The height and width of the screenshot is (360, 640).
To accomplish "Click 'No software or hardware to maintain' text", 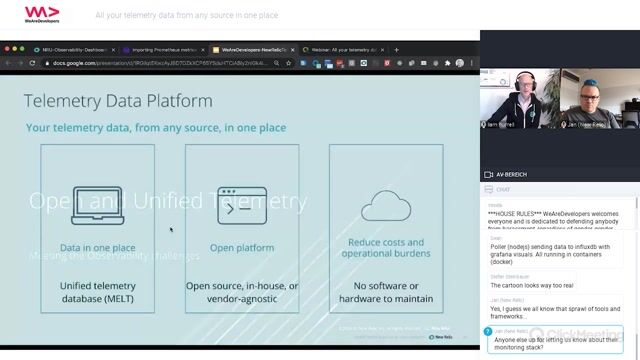I will (386, 292).
